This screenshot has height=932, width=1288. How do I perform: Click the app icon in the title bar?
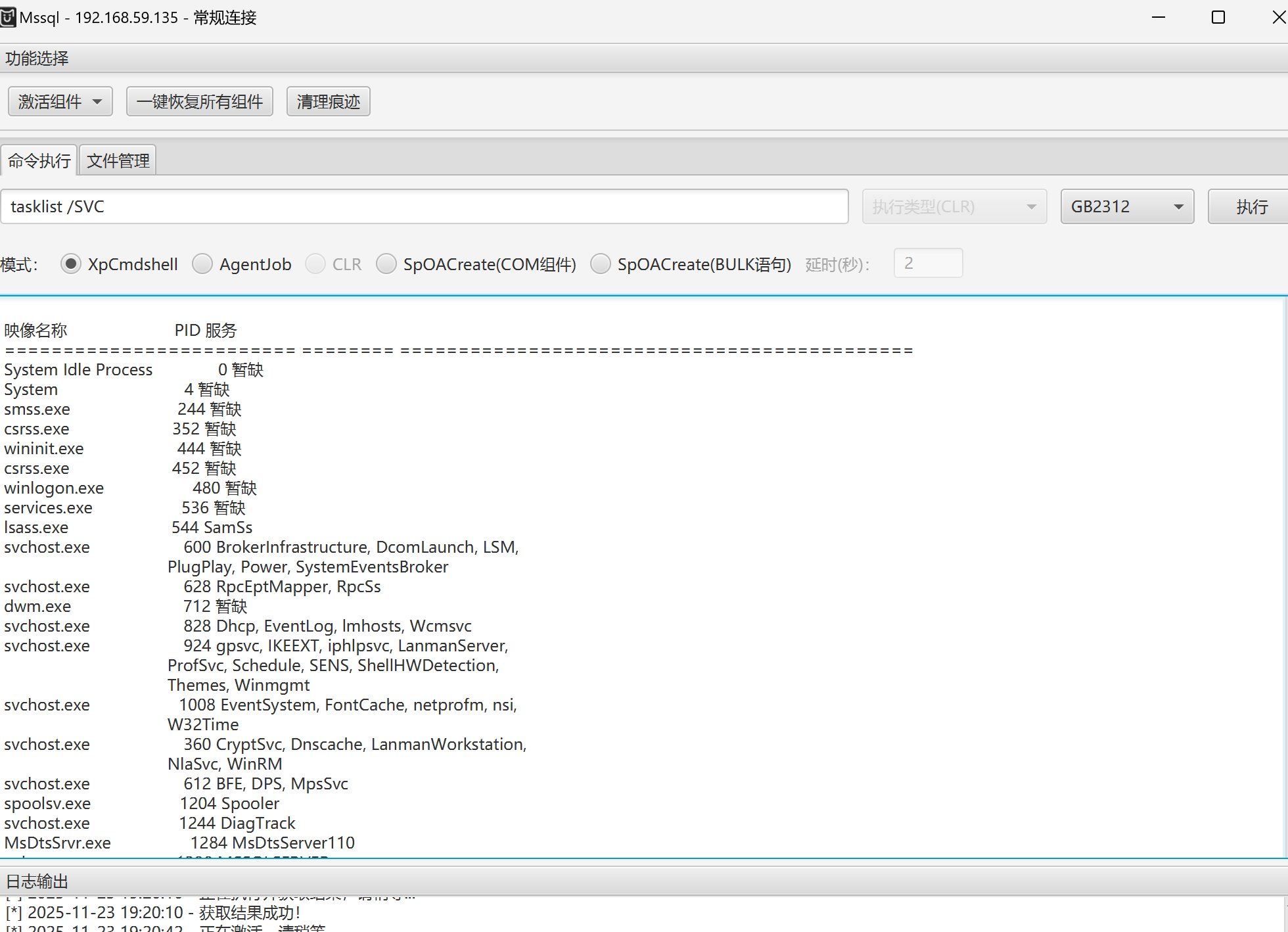pyautogui.click(x=8, y=17)
